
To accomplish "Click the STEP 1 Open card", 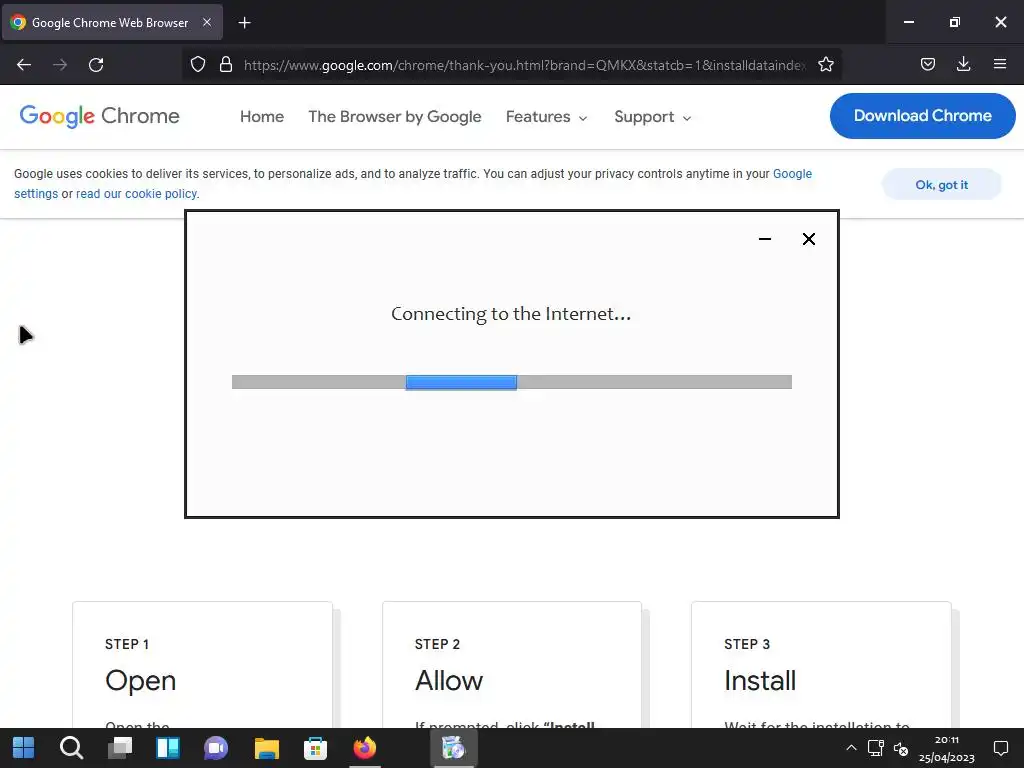I will point(202,665).
